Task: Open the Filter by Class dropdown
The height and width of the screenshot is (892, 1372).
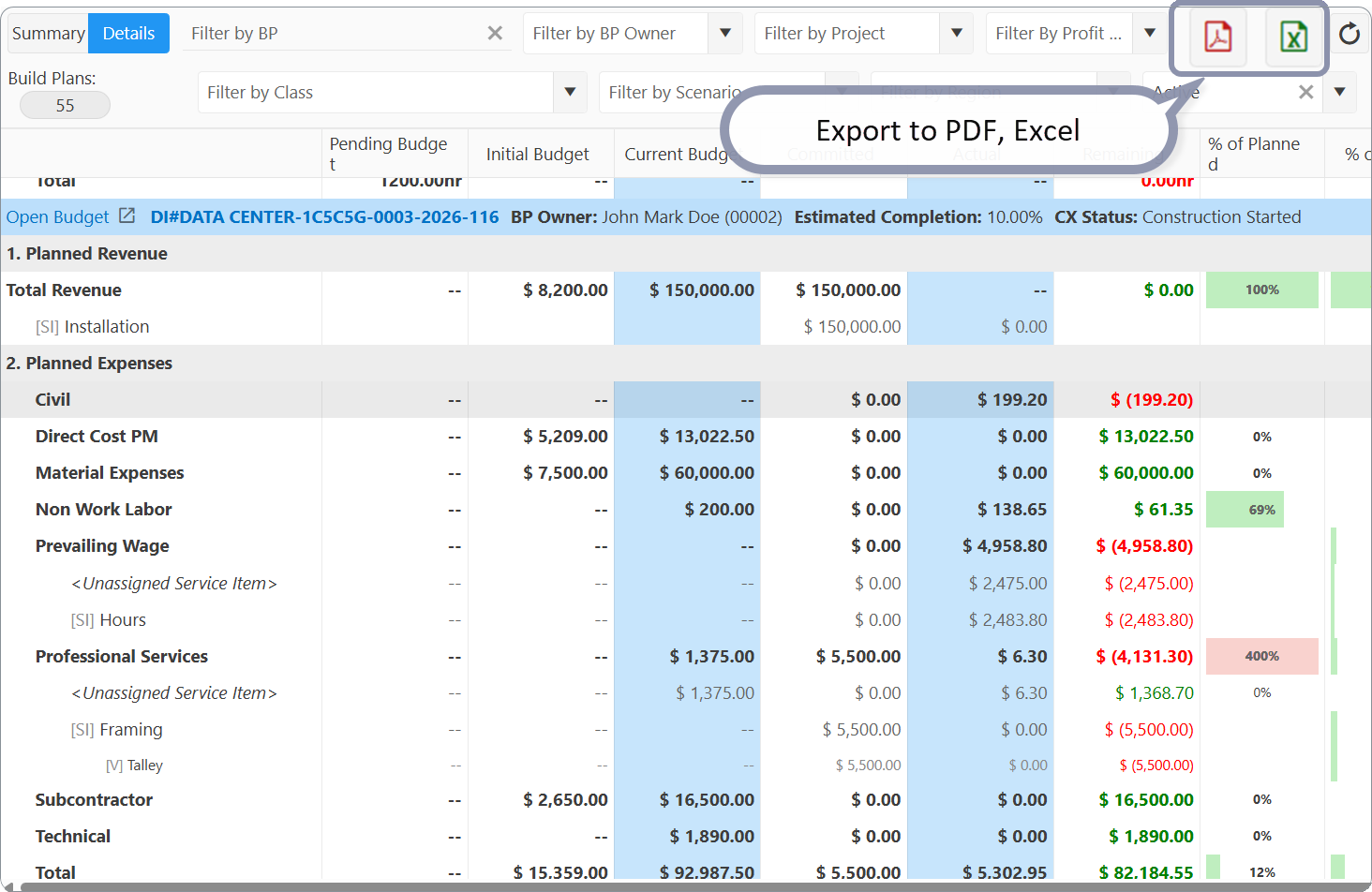Action: point(570,93)
